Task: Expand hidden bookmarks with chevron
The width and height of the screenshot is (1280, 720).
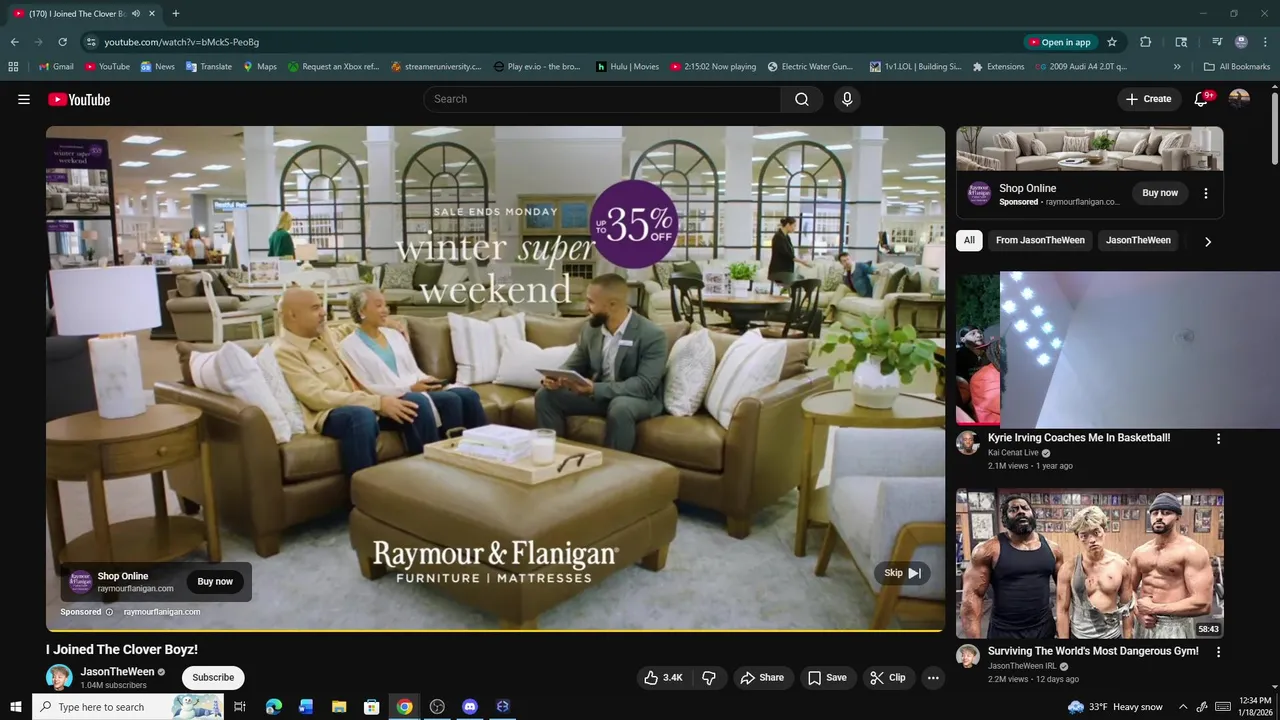Action: (x=1177, y=67)
